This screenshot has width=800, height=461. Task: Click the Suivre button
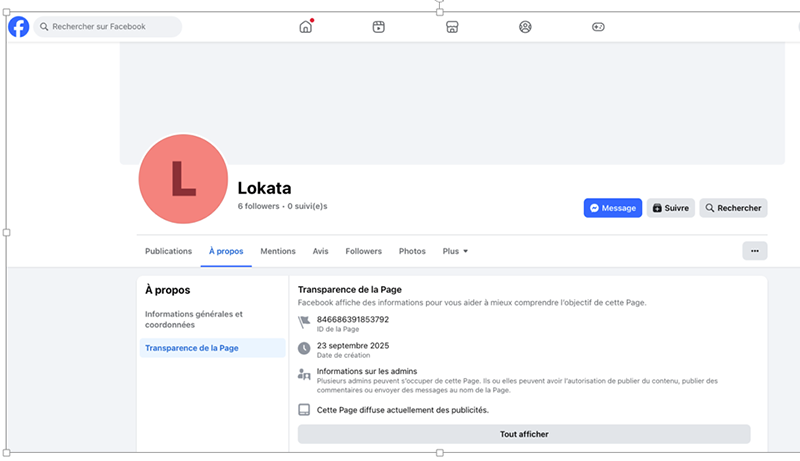pos(670,208)
